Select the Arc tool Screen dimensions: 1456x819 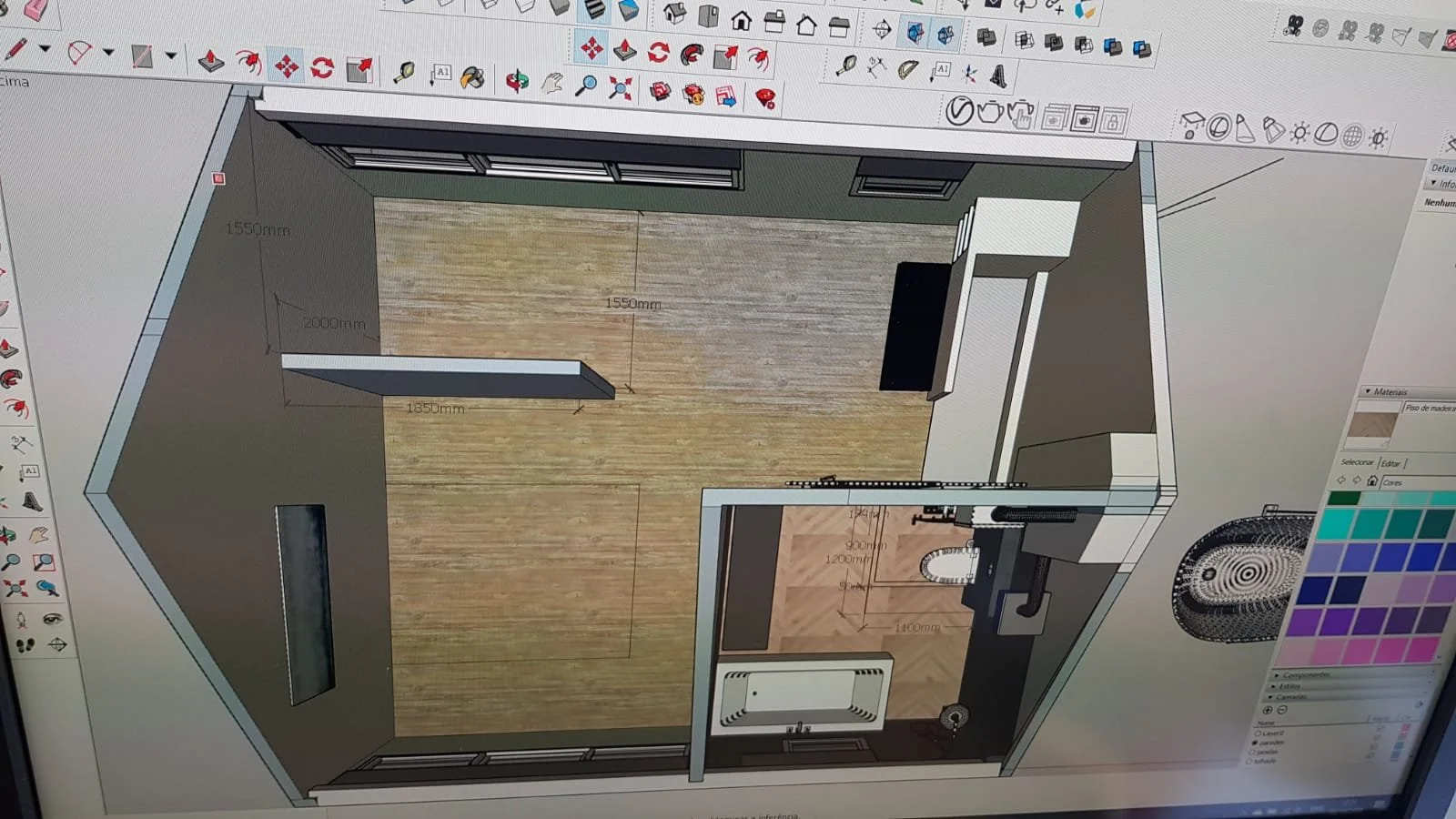tap(79, 52)
